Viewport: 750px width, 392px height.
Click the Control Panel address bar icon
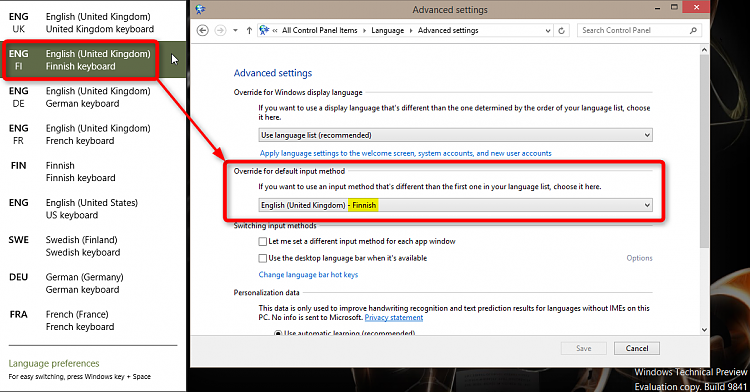(264, 30)
